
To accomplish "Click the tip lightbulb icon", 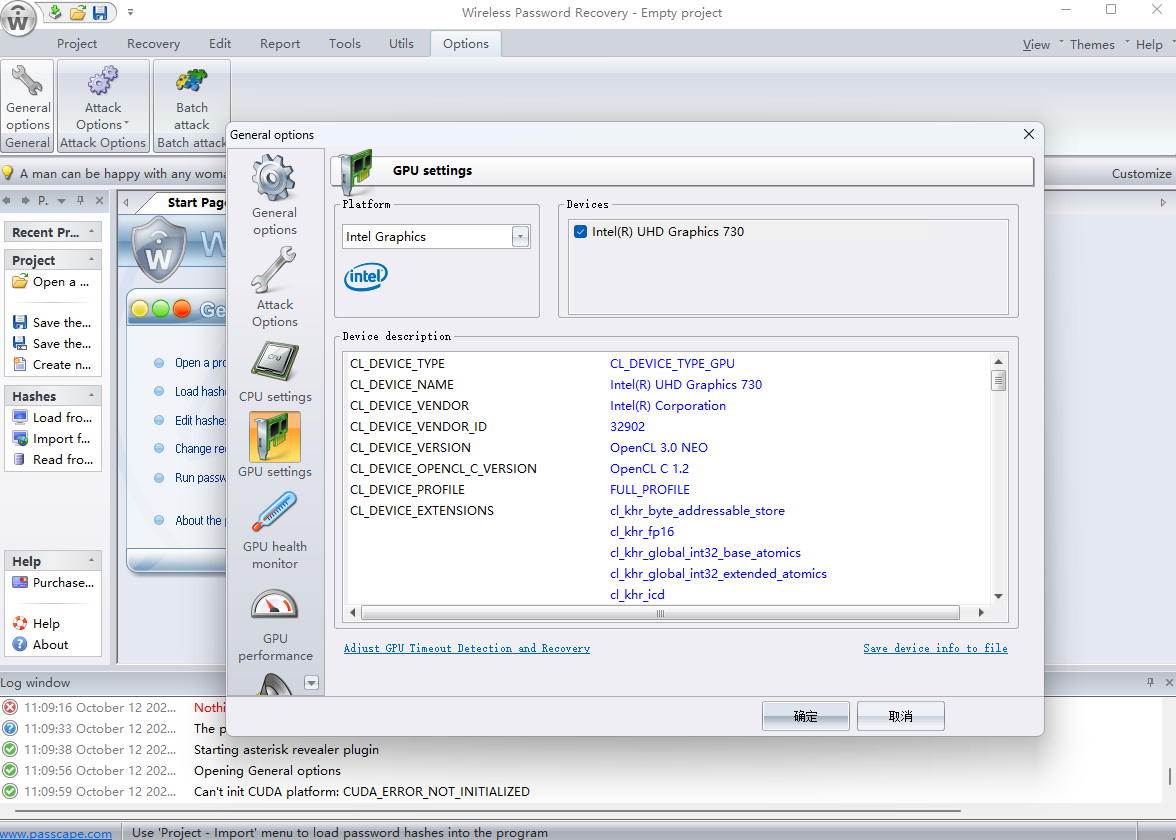I will coord(8,173).
